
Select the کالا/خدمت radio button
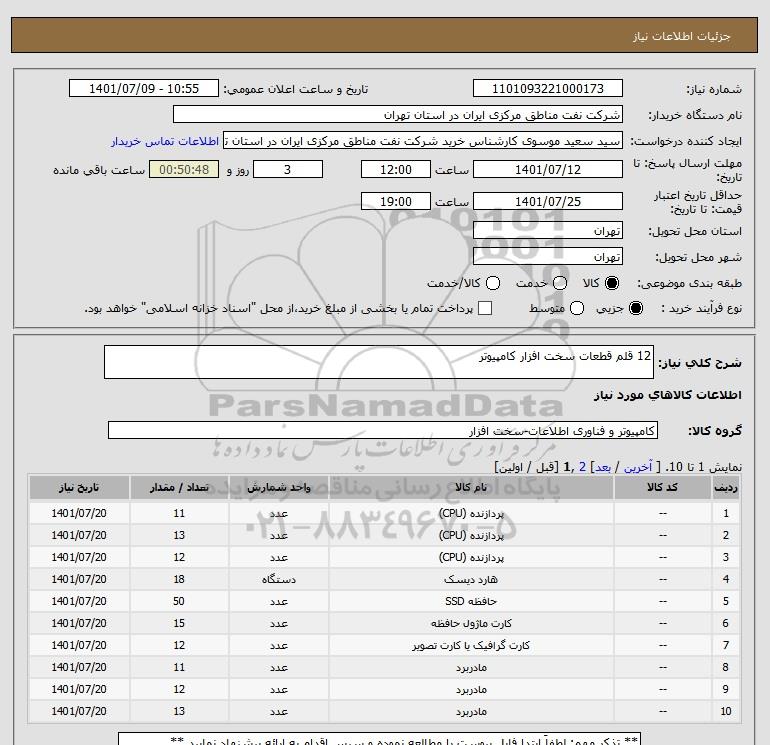click(x=493, y=283)
